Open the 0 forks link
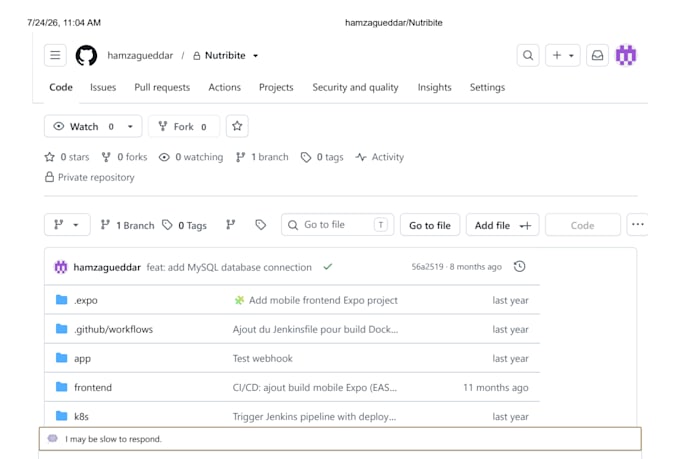 [124, 157]
